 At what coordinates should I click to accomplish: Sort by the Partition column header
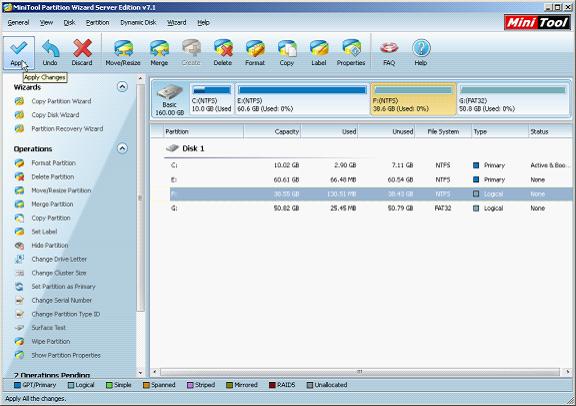point(204,132)
